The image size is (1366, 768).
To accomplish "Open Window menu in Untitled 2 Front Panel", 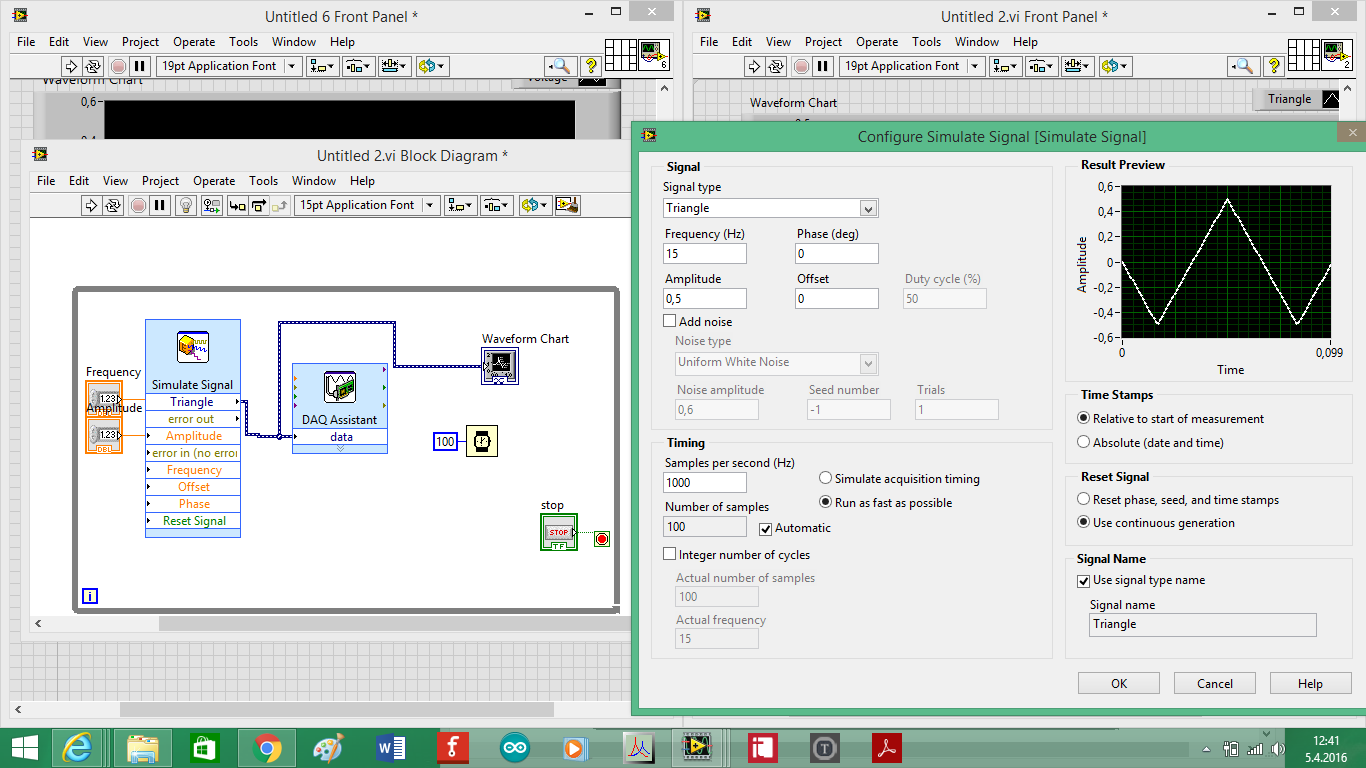I will tap(977, 42).
